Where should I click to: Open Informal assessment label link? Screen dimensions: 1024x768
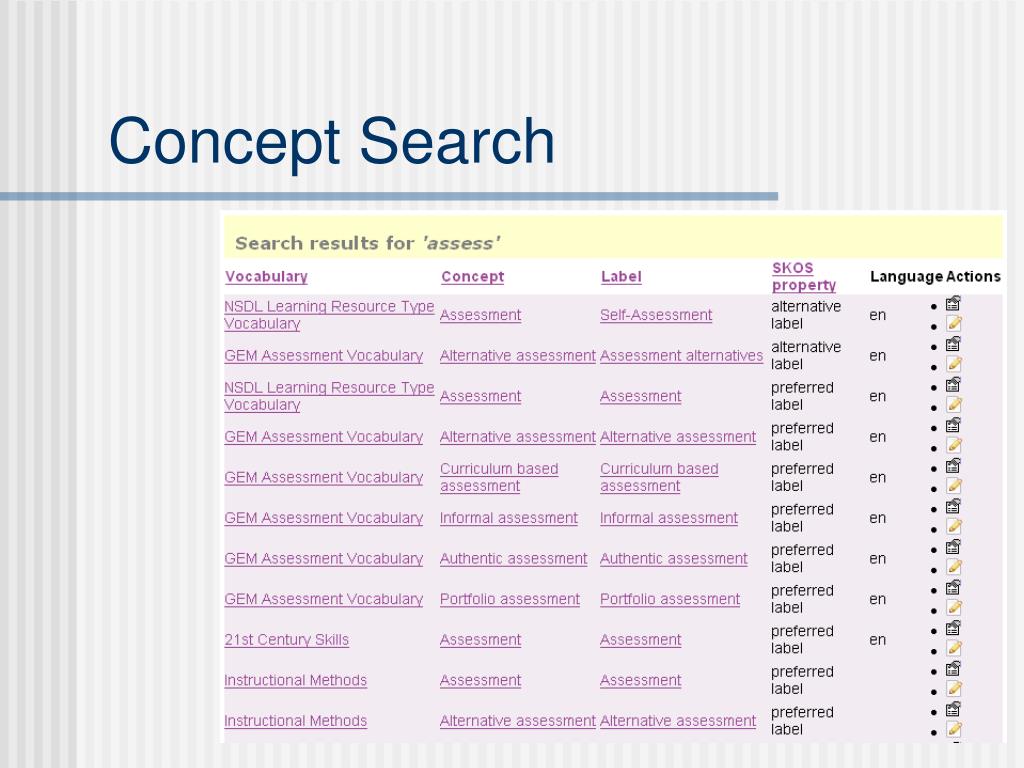[669, 518]
